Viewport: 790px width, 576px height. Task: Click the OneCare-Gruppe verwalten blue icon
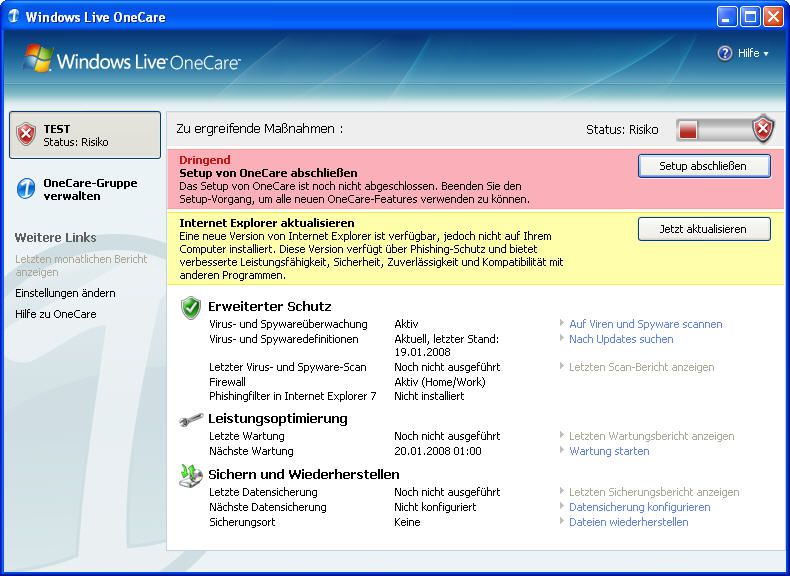tap(26, 188)
